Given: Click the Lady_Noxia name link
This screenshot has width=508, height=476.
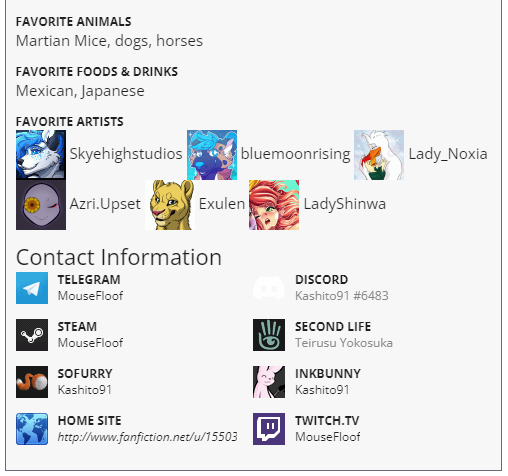Looking at the screenshot, I should pyautogui.click(x=448, y=154).
